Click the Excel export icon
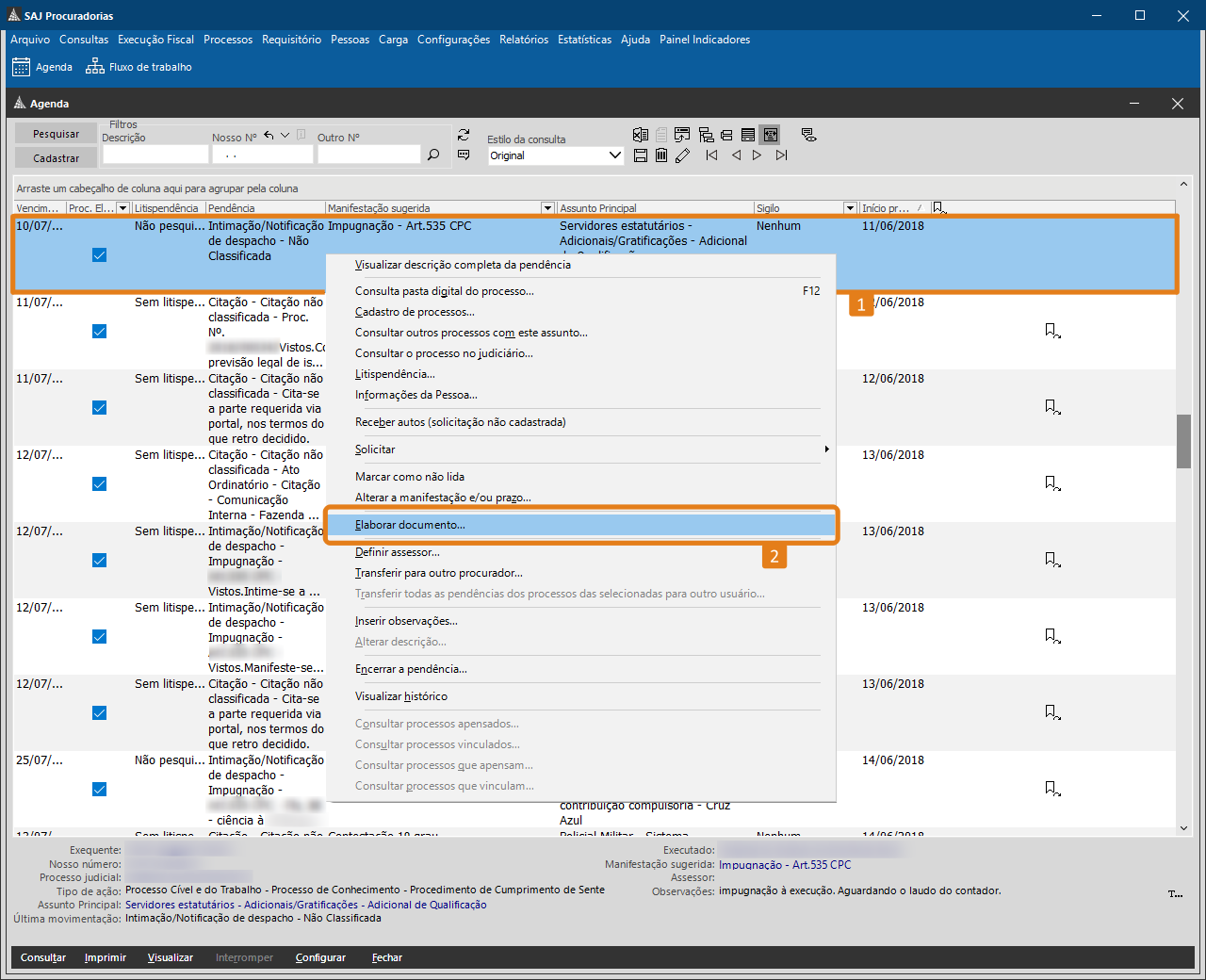The width and height of the screenshot is (1206, 980). pyautogui.click(x=641, y=135)
